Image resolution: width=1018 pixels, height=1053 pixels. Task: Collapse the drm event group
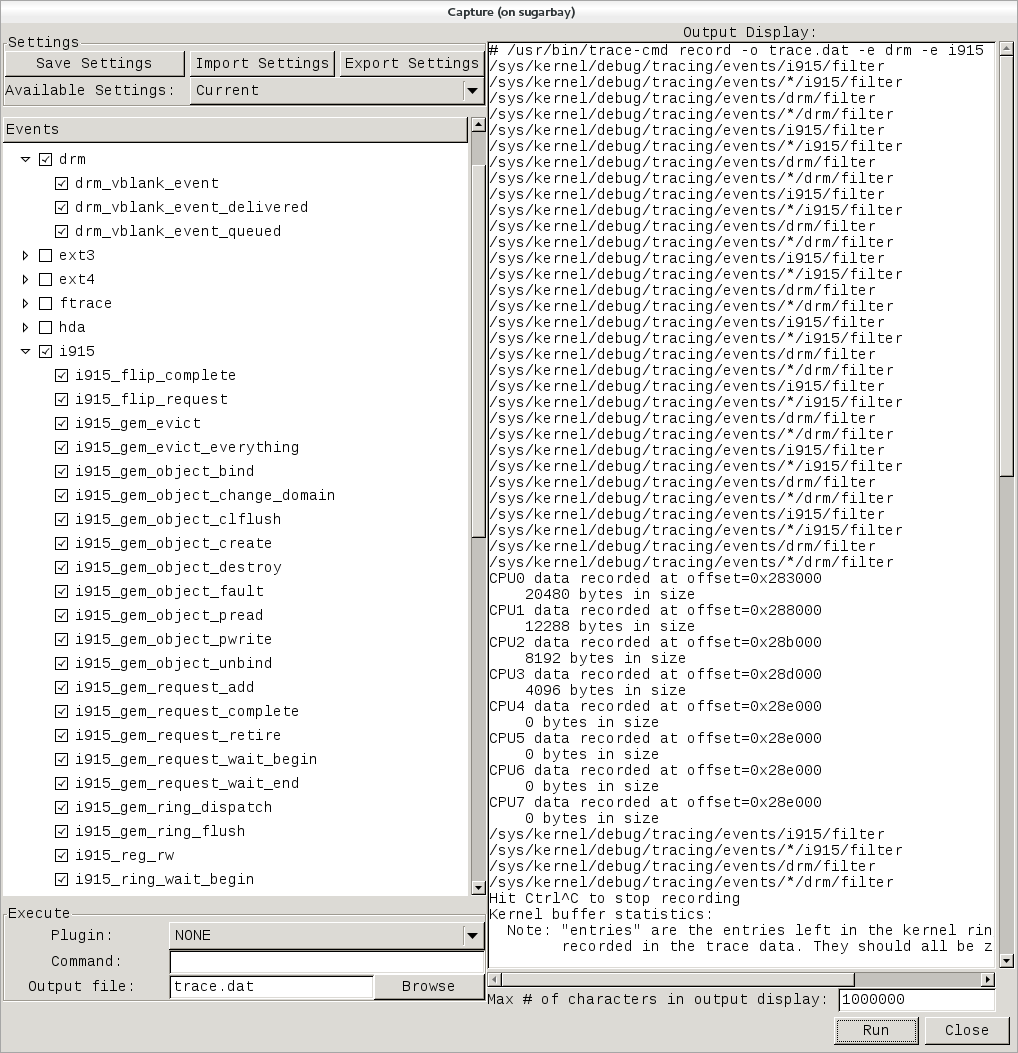[24, 159]
